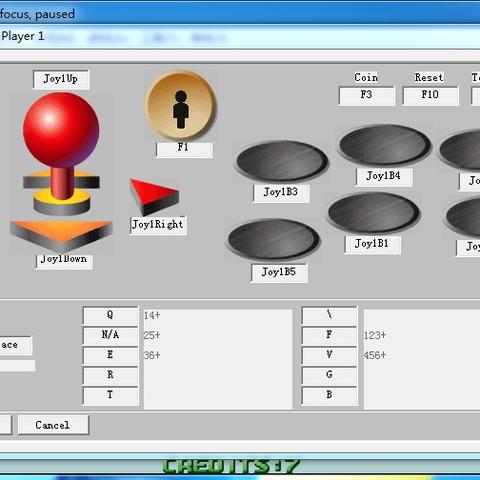Click the 456+ macro entry

(375, 355)
